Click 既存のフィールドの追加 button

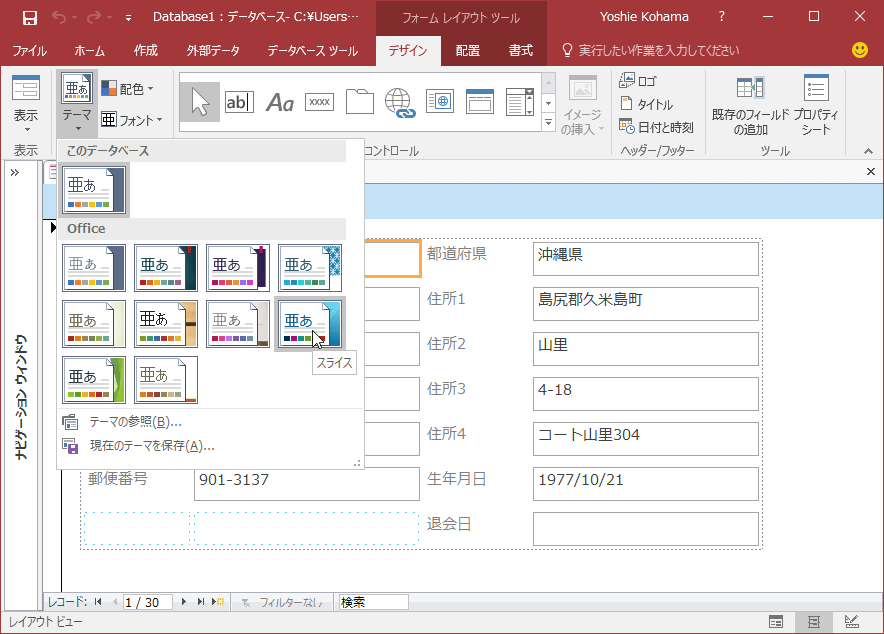750,106
